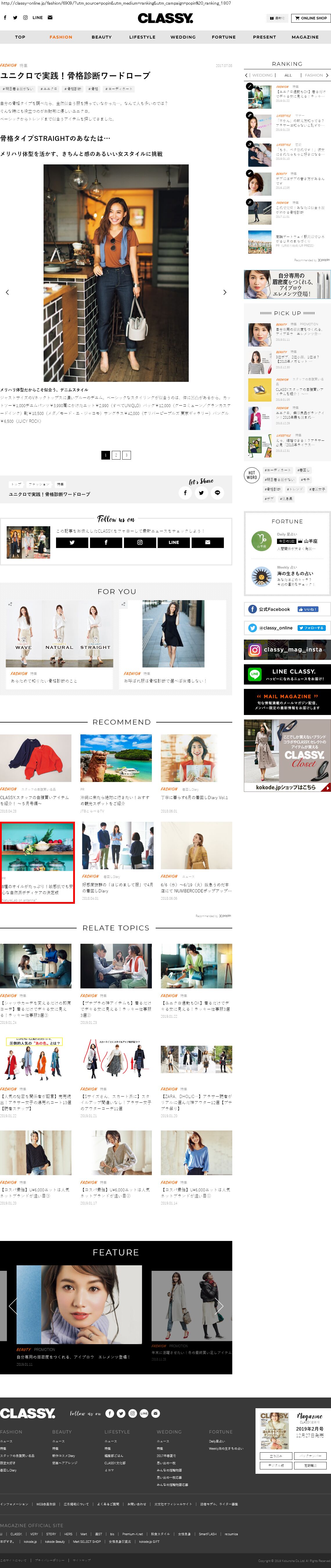Image resolution: width=331 pixels, height=1568 pixels.
Task: Click the footer Facebook round icon
Action: point(110,1413)
